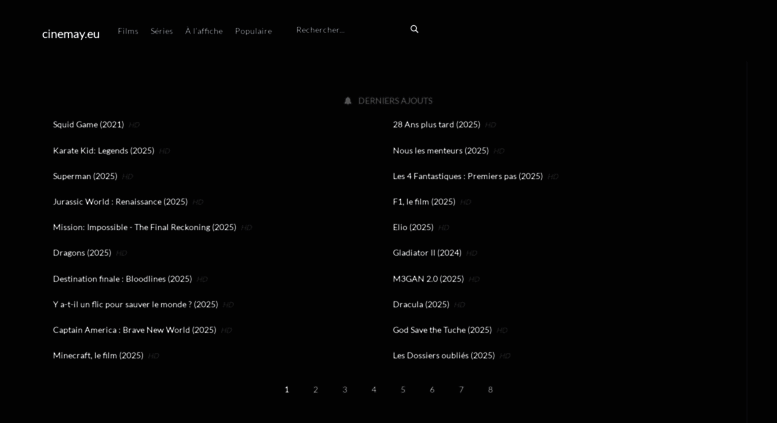Jump to page 8 of results
Viewport: 777px width, 423px height.
[x=490, y=390]
